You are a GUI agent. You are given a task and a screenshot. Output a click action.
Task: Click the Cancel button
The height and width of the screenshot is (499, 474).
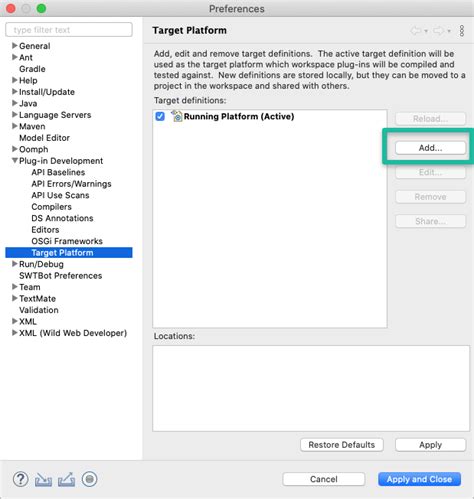(x=324, y=479)
